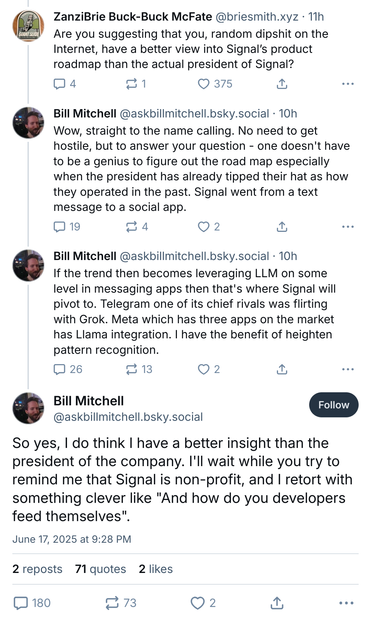Open more options on main post footer
Screen dimensions: 371x620
click(x=346, y=603)
